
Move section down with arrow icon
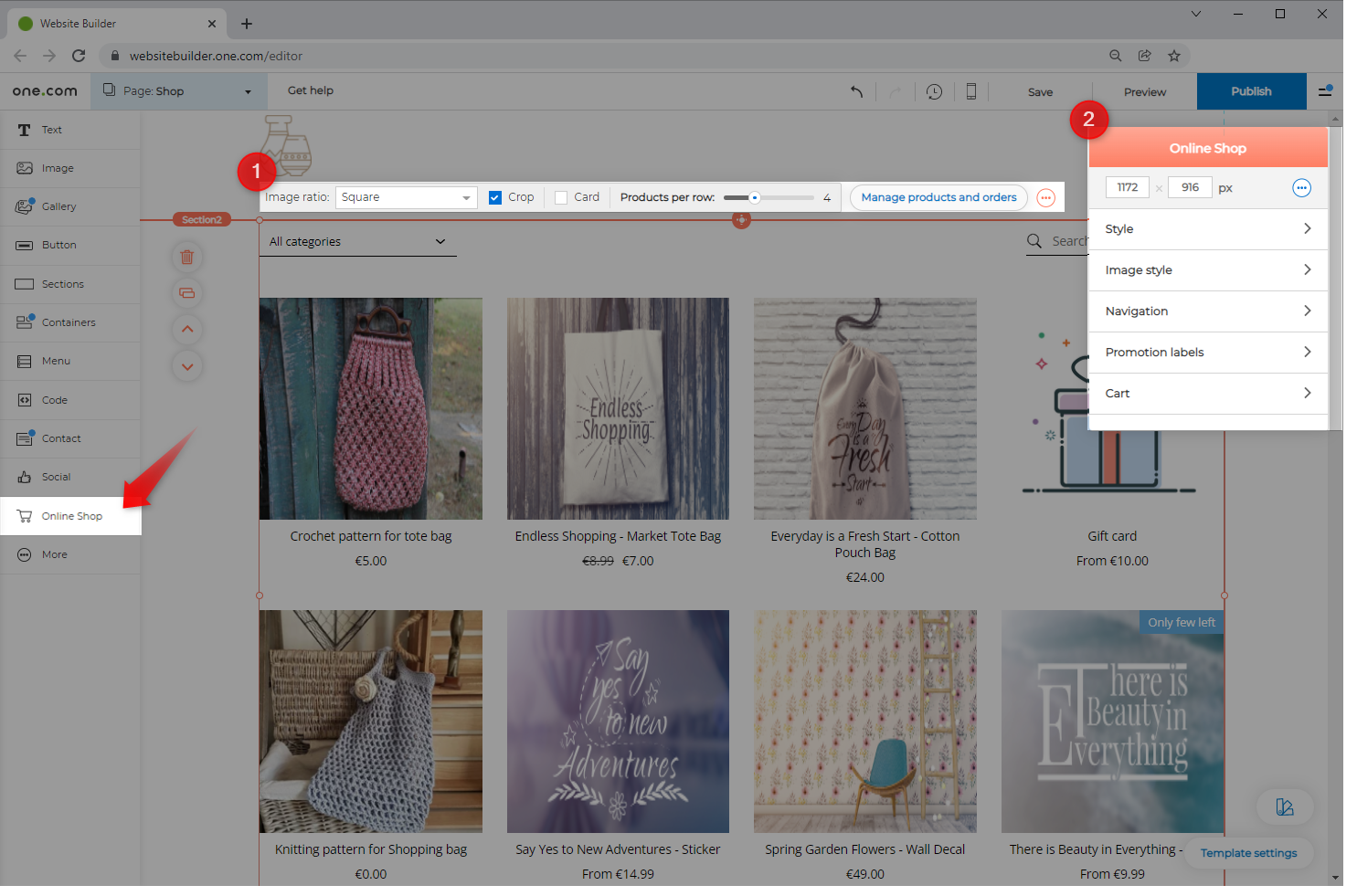[187, 367]
